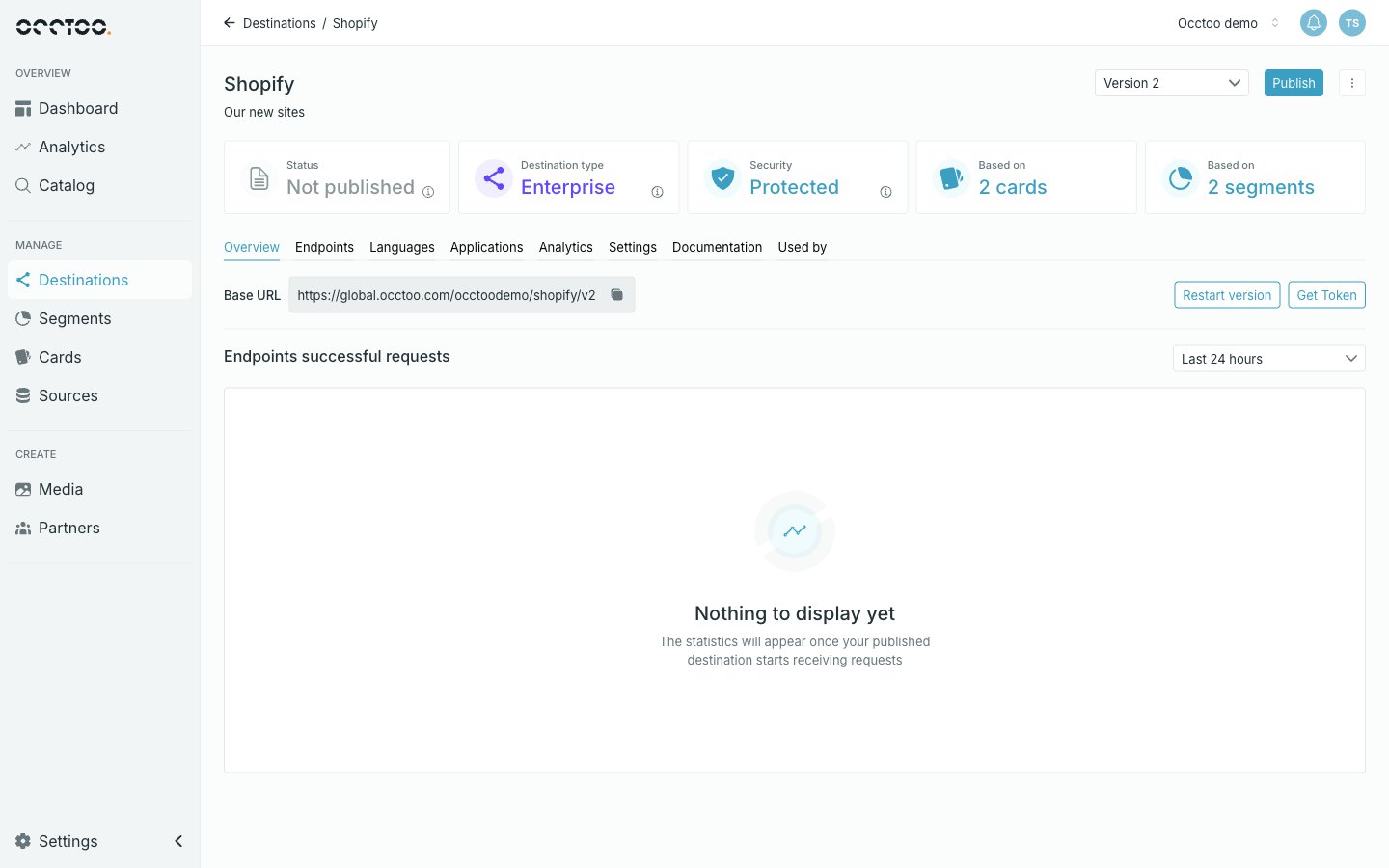
Task: Switch to the Used by tab
Action: (803, 248)
